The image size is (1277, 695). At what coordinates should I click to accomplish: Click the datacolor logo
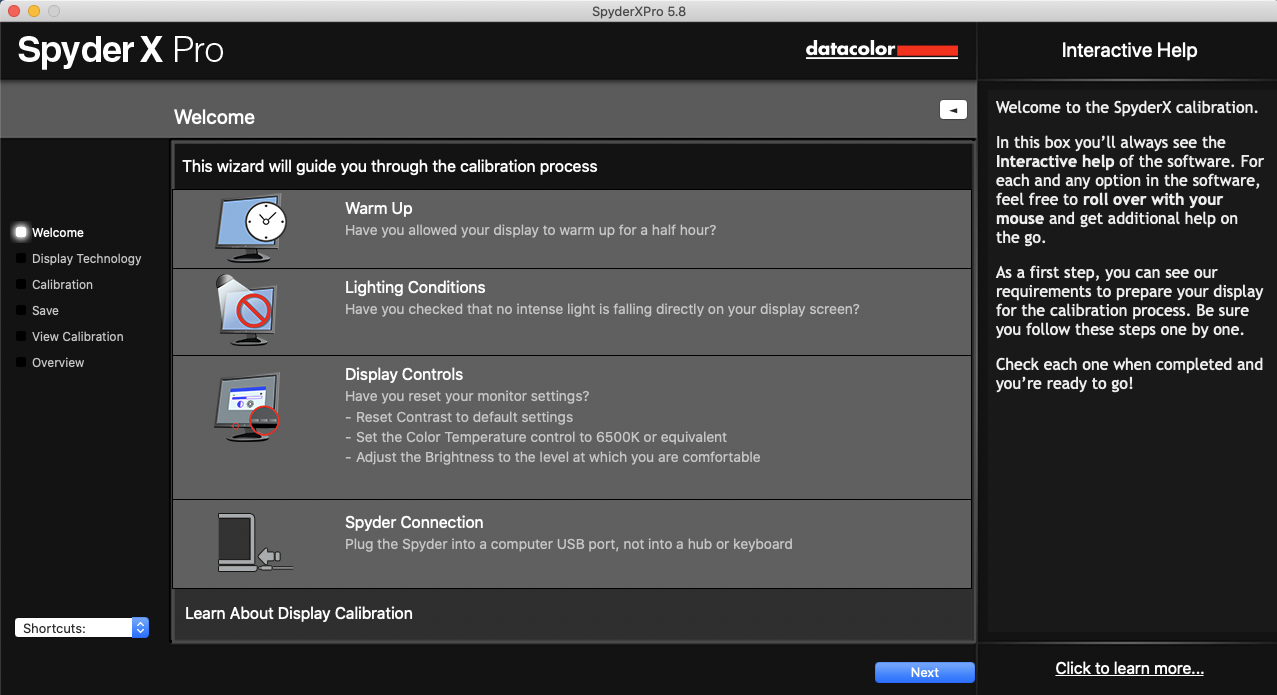882,49
